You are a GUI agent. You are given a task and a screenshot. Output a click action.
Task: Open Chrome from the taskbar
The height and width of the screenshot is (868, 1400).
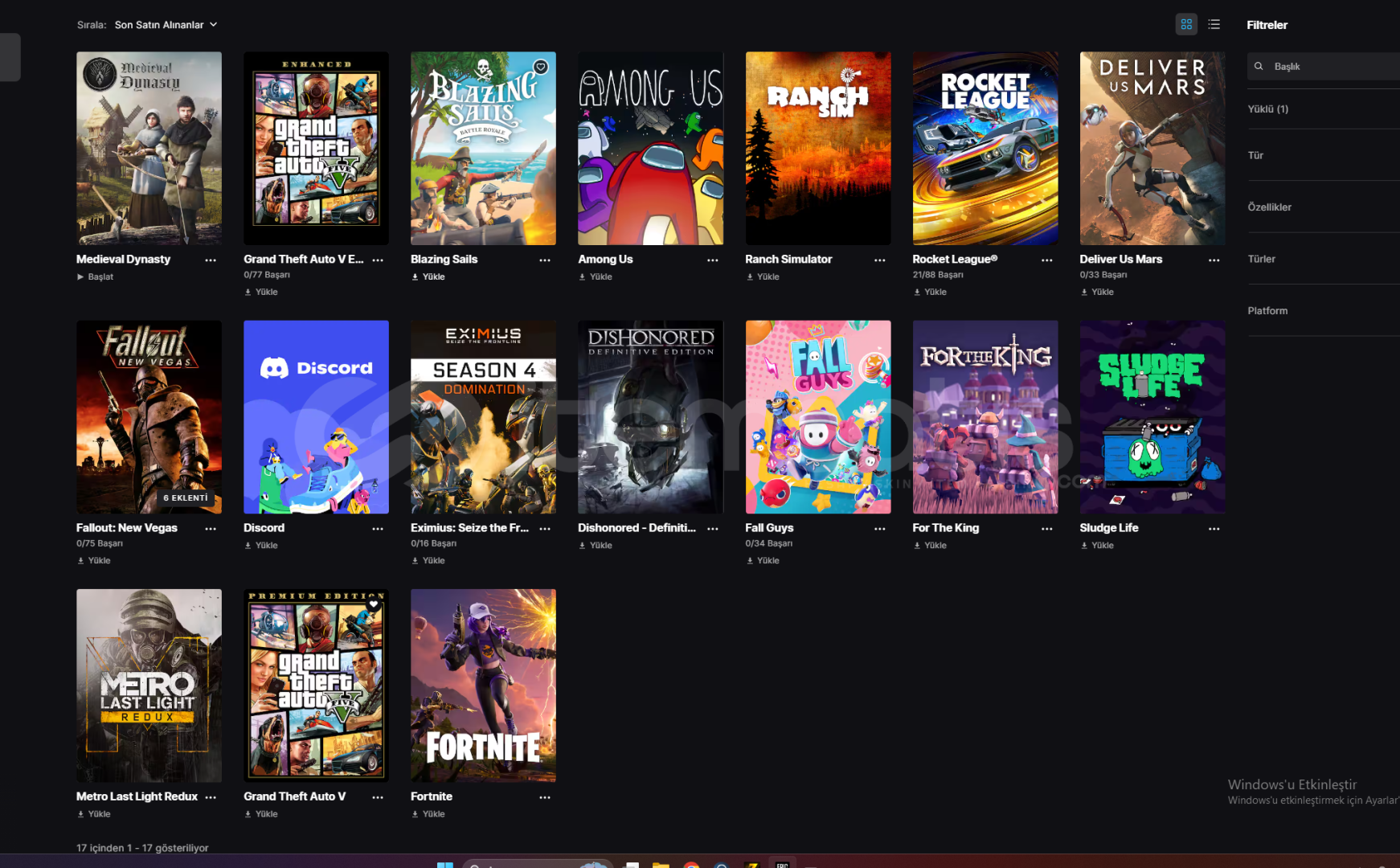[691, 865]
